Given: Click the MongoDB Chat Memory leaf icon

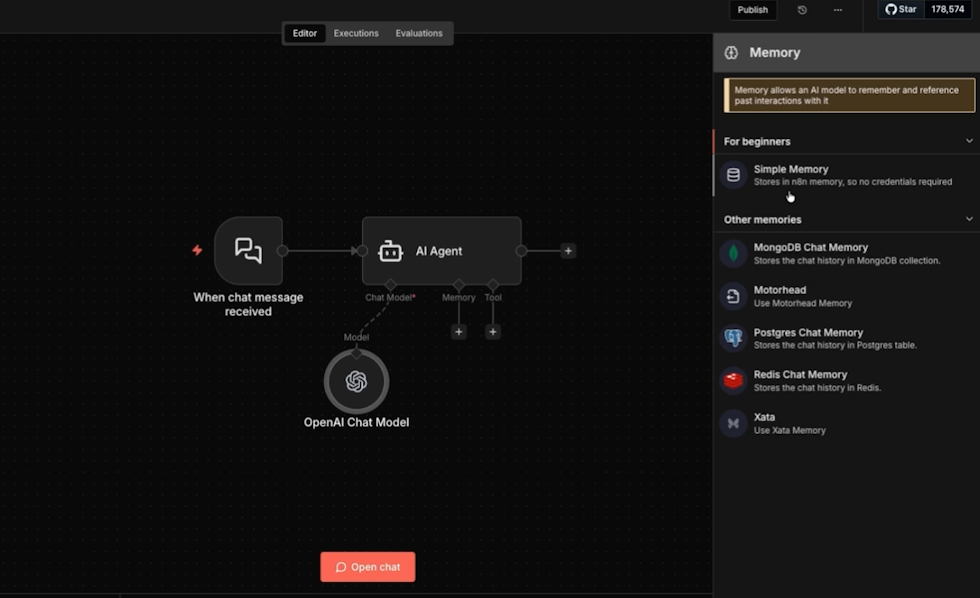Looking at the screenshot, I should pyautogui.click(x=733, y=254).
